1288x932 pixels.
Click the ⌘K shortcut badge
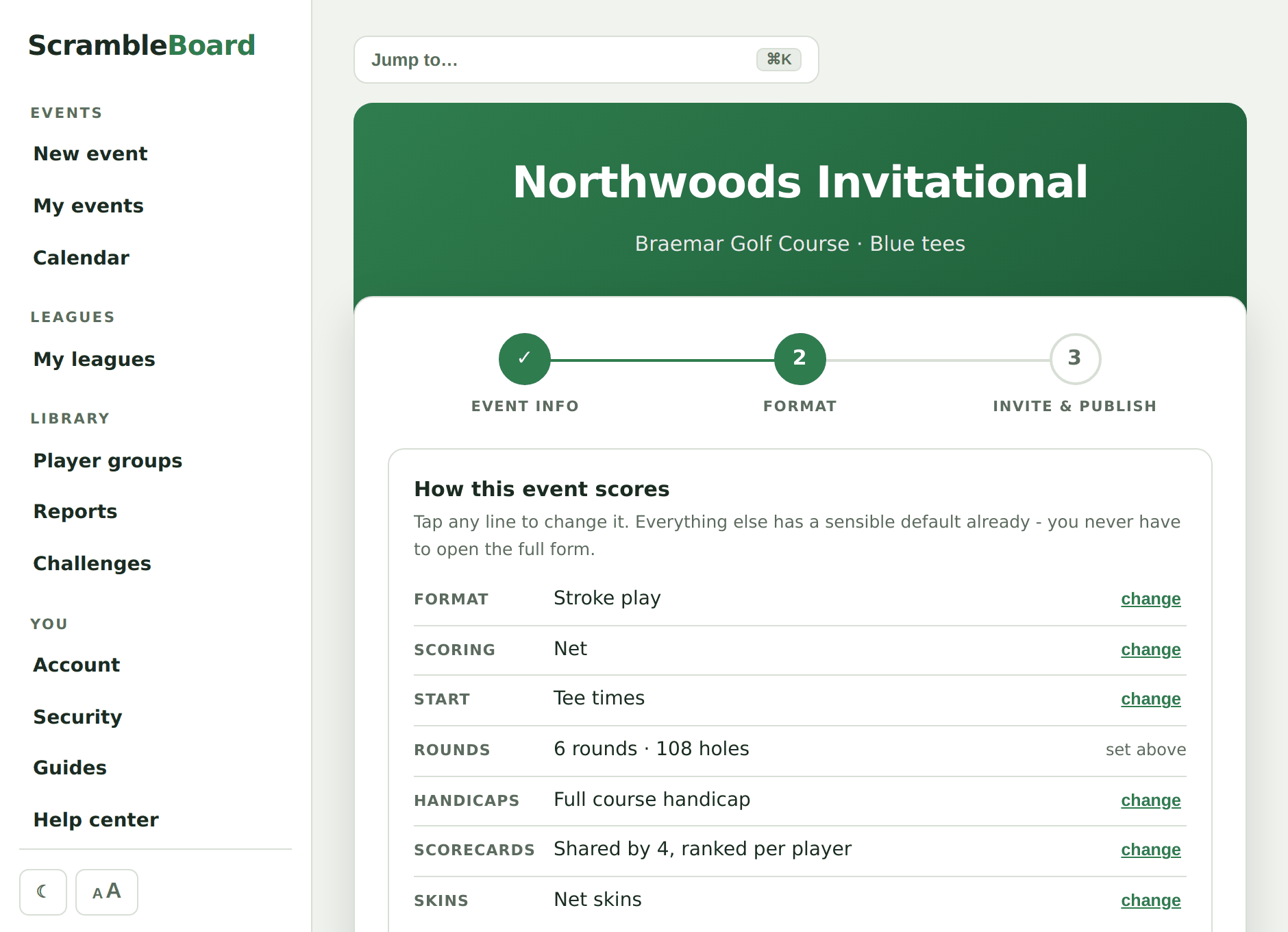pyautogui.click(x=779, y=60)
